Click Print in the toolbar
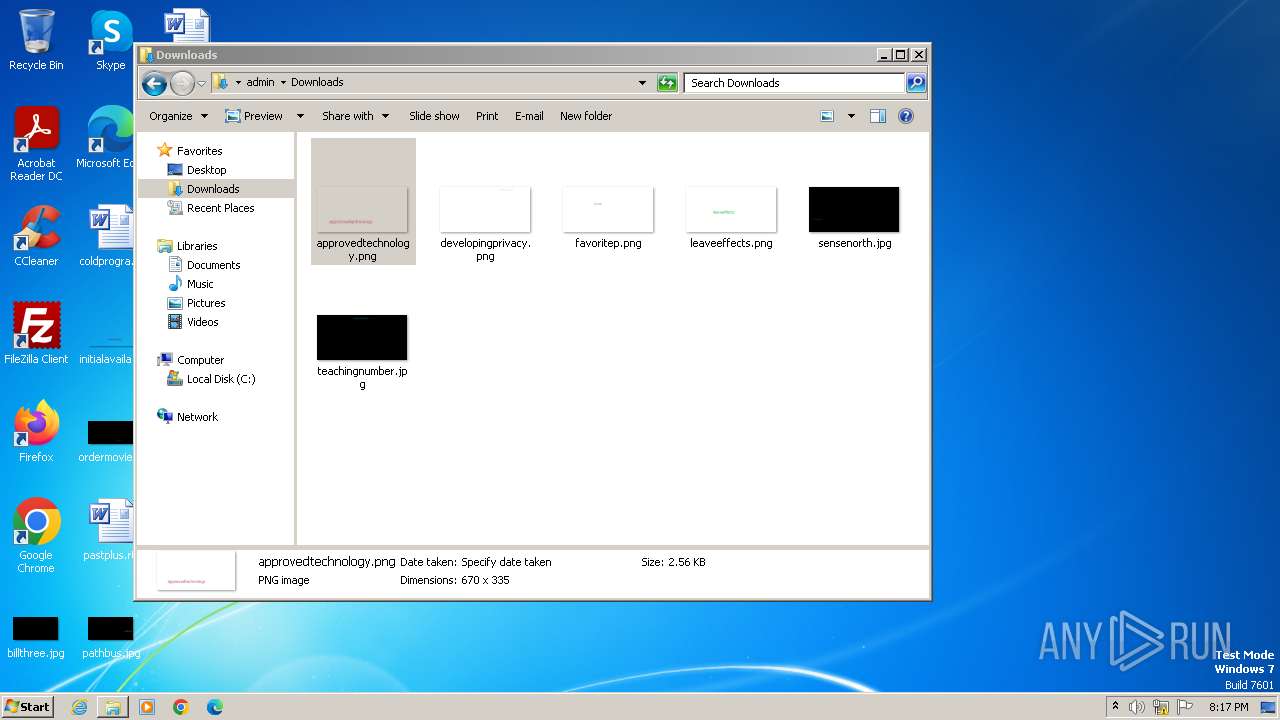This screenshot has width=1280, height=720. coord(487,116)
